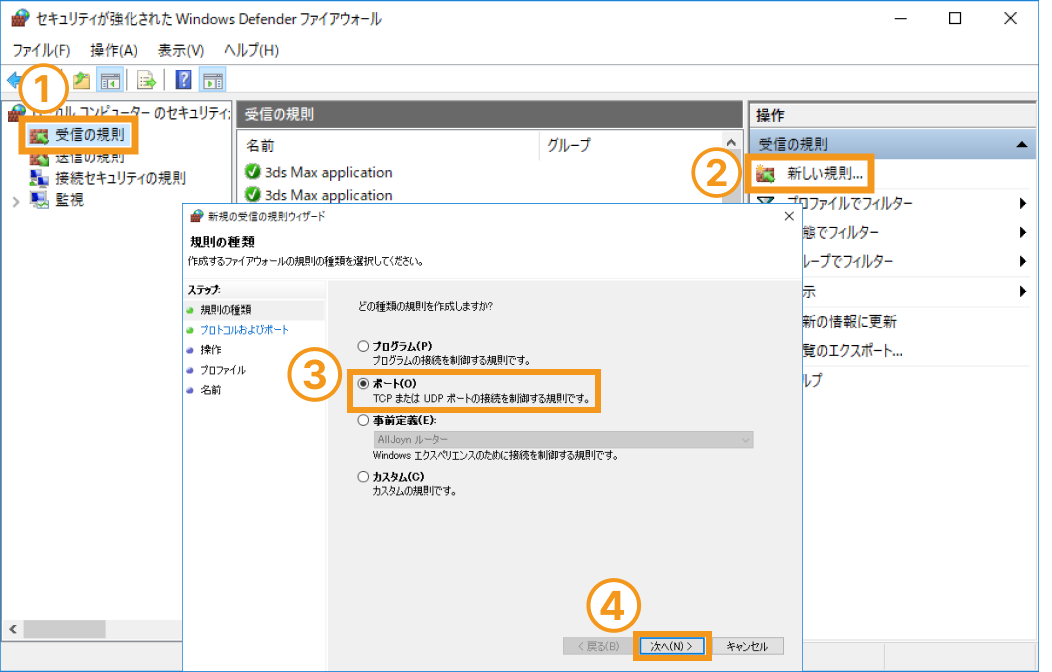Open submenu arrow for ループでフィルター

pyautogui.click(x=1022, y=262)
